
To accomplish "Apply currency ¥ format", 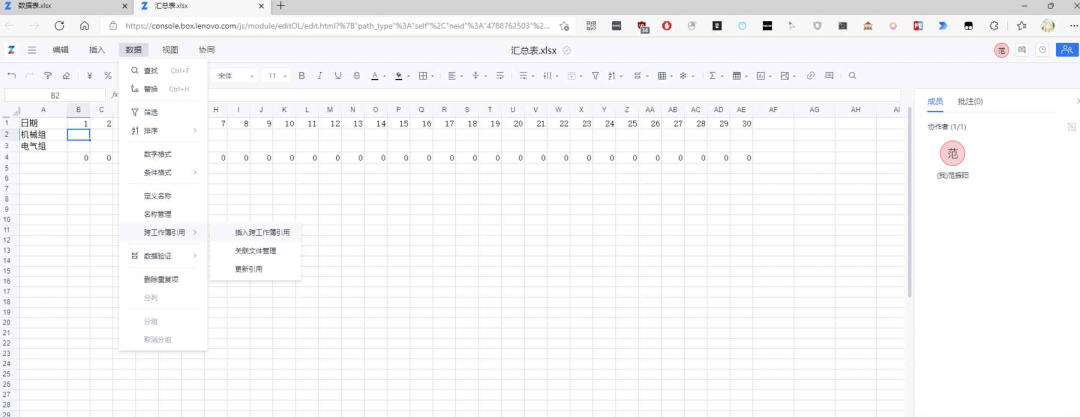I will point(90,76).
